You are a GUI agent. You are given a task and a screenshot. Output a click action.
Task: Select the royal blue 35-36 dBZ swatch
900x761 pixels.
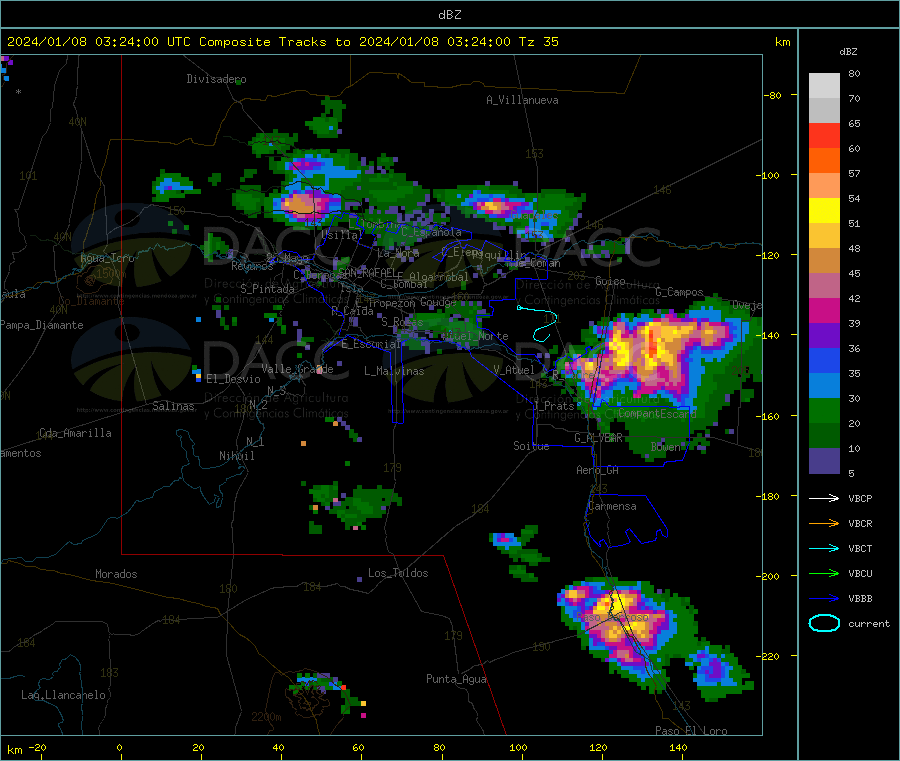[824, 360]
